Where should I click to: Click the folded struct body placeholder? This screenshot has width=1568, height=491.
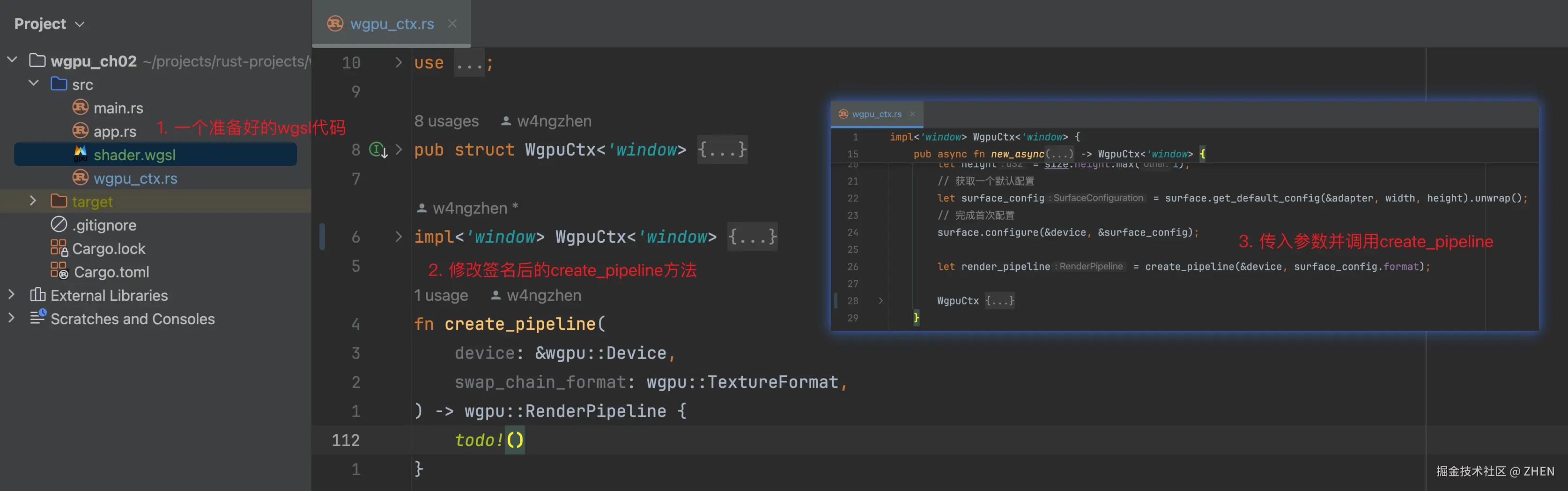click(722, 149)
